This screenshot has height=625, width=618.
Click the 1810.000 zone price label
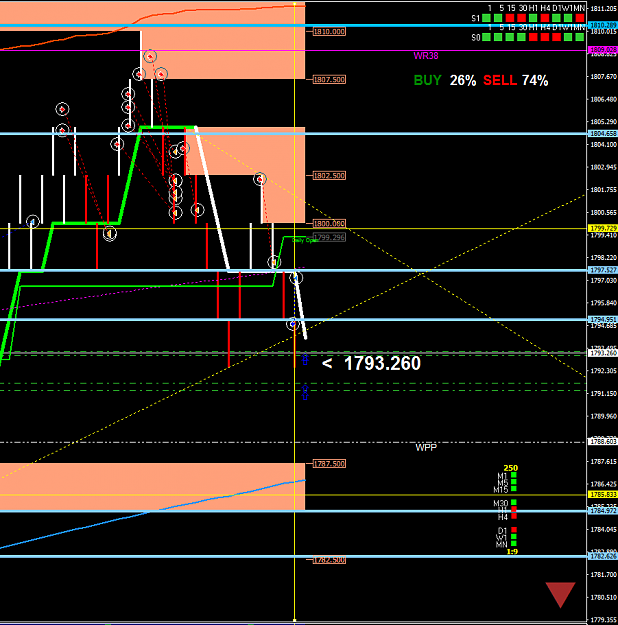click(329, 31)
